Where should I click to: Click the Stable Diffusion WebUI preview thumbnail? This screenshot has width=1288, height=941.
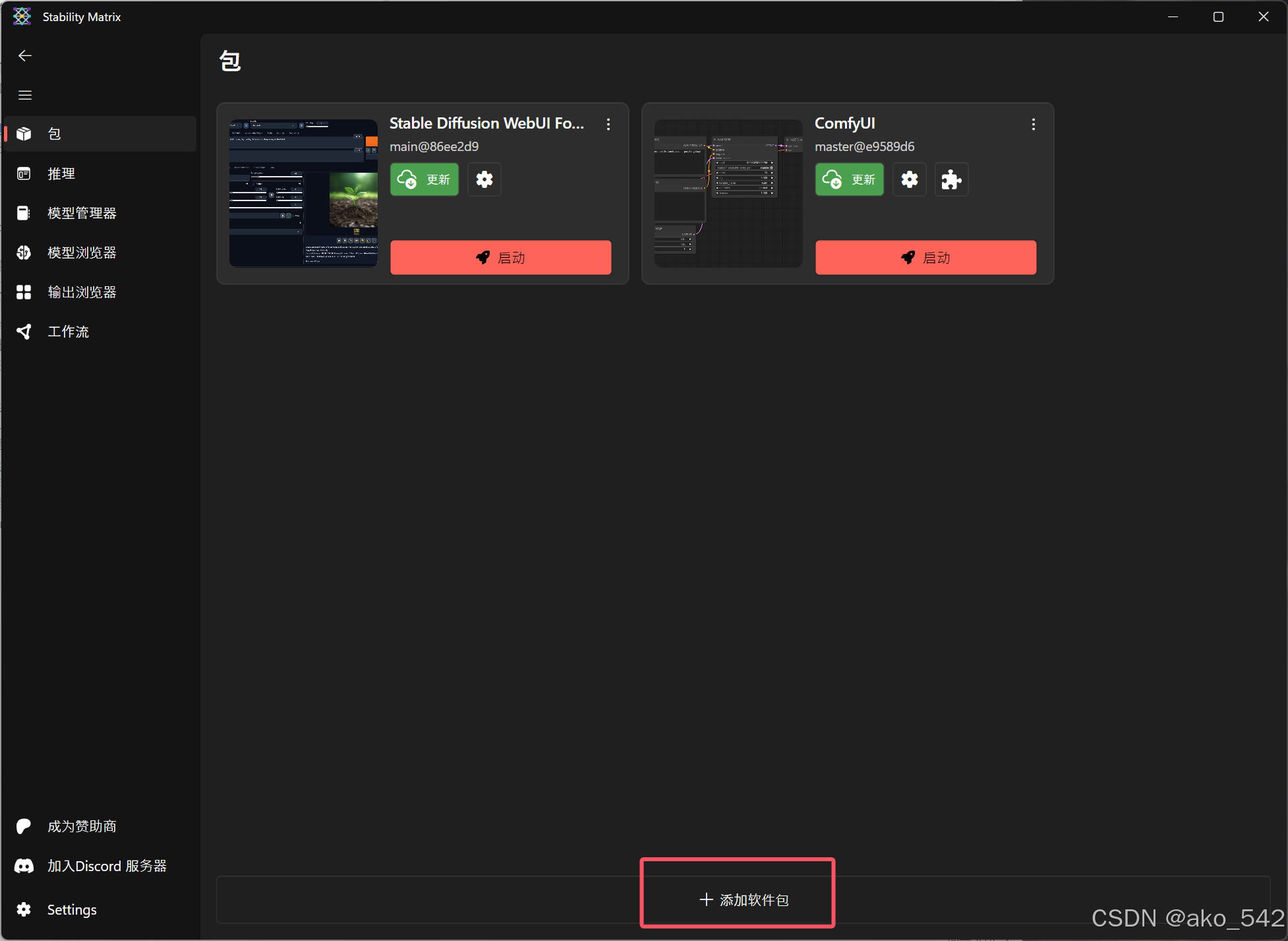[303, 193]
